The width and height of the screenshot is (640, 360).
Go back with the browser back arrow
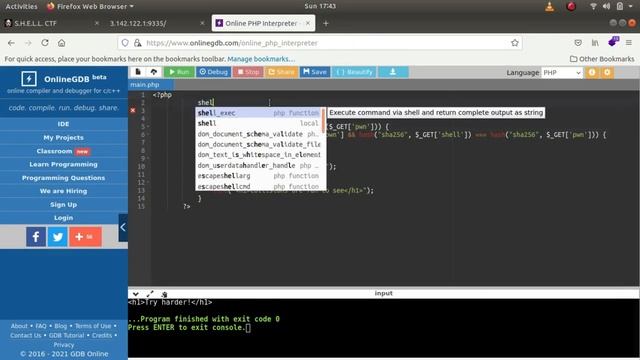[x=11, y=43]
